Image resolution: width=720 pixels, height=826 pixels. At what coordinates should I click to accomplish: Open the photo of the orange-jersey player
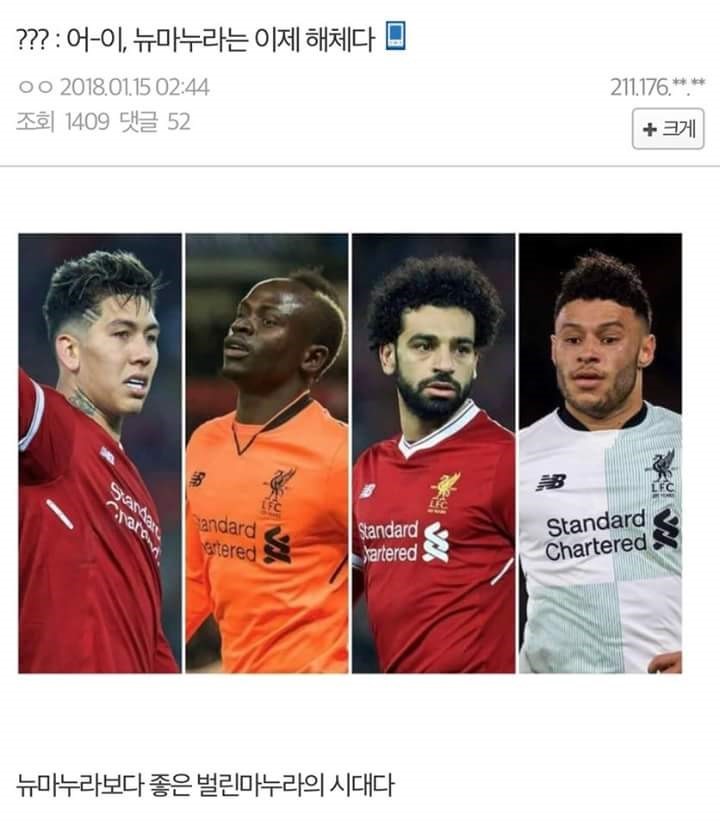267,453
